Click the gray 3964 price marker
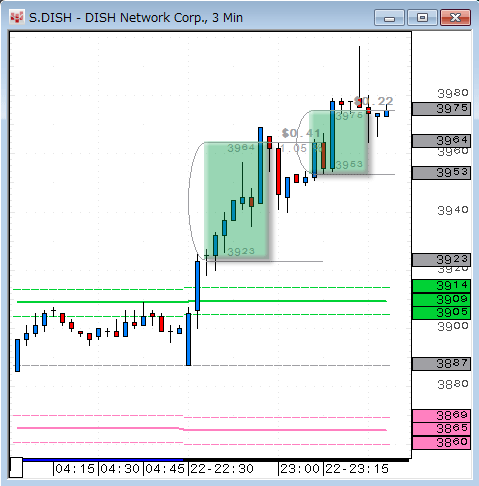 [441, 141]
